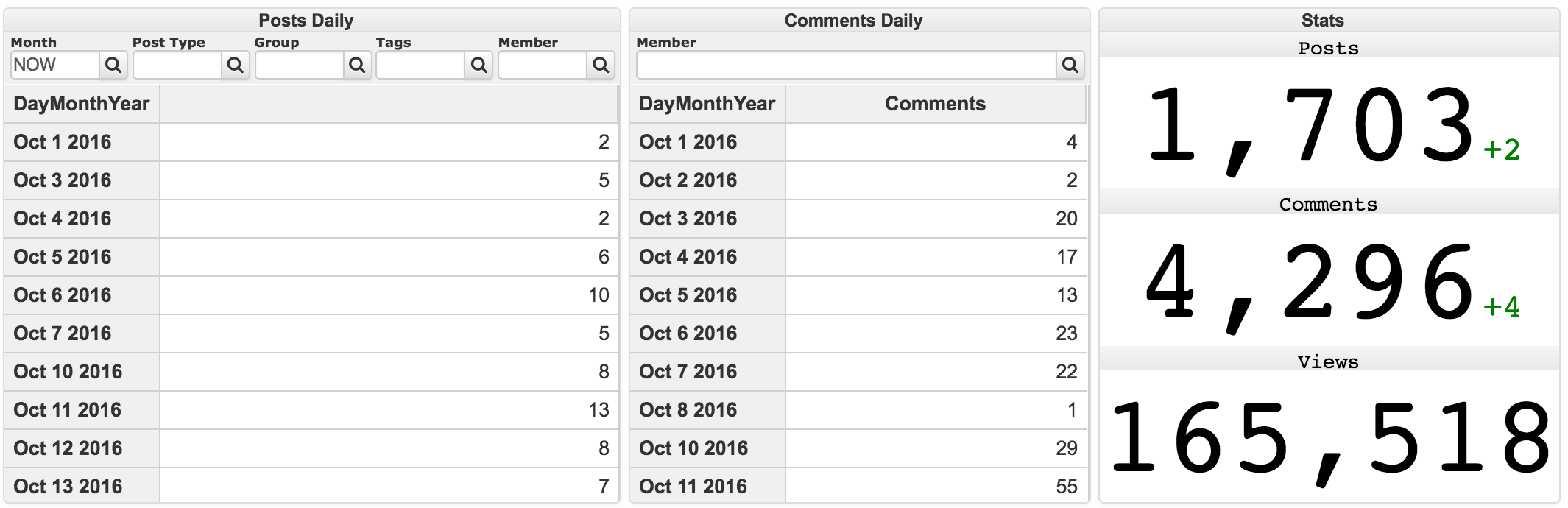Viewport: 1568px width, 508px height.
Task: Focus the Month field containing NOW
Action: click(55, 65)
